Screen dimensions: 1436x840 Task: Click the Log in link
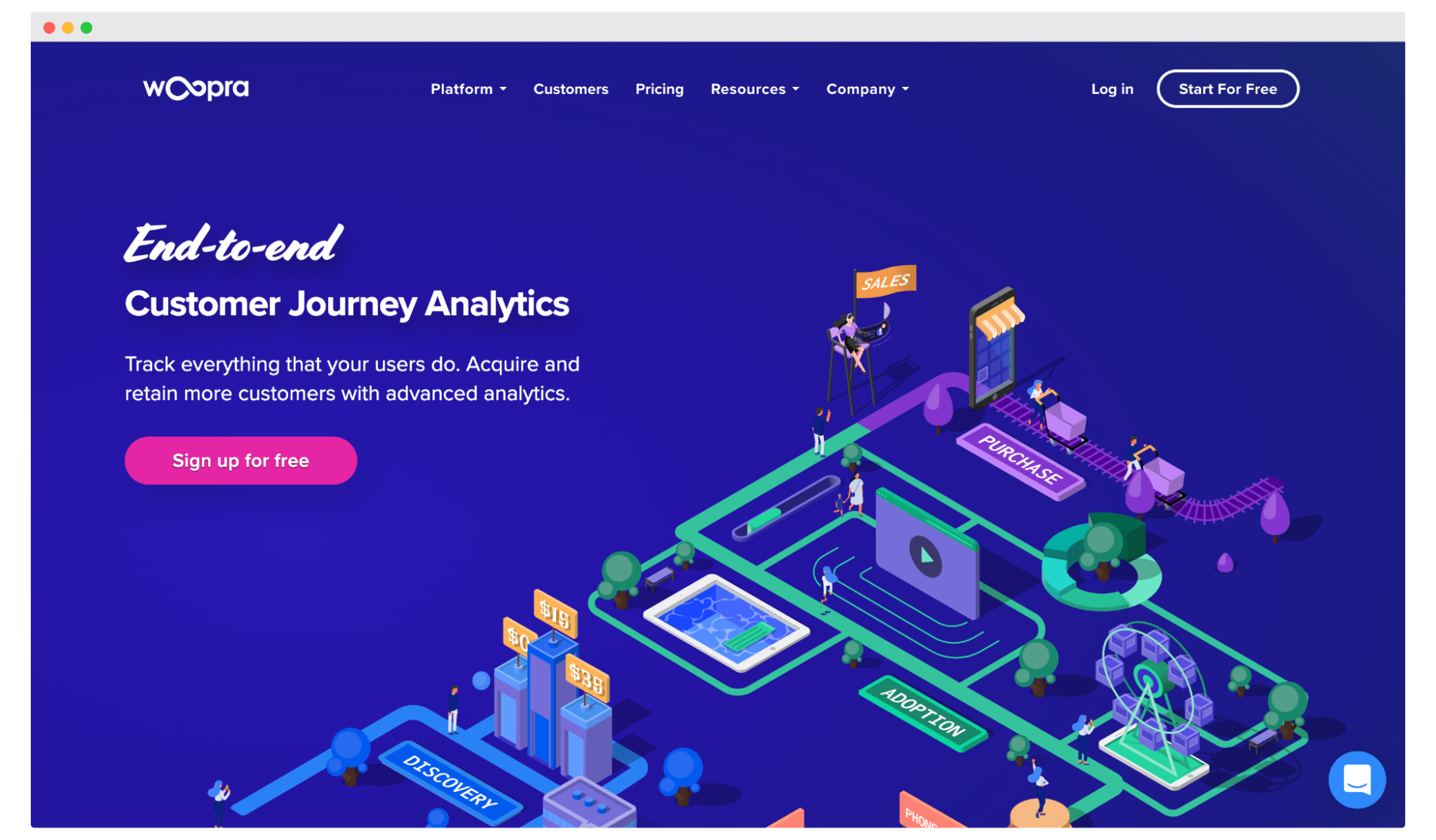pyautogui.click(x=1113, y=89)
